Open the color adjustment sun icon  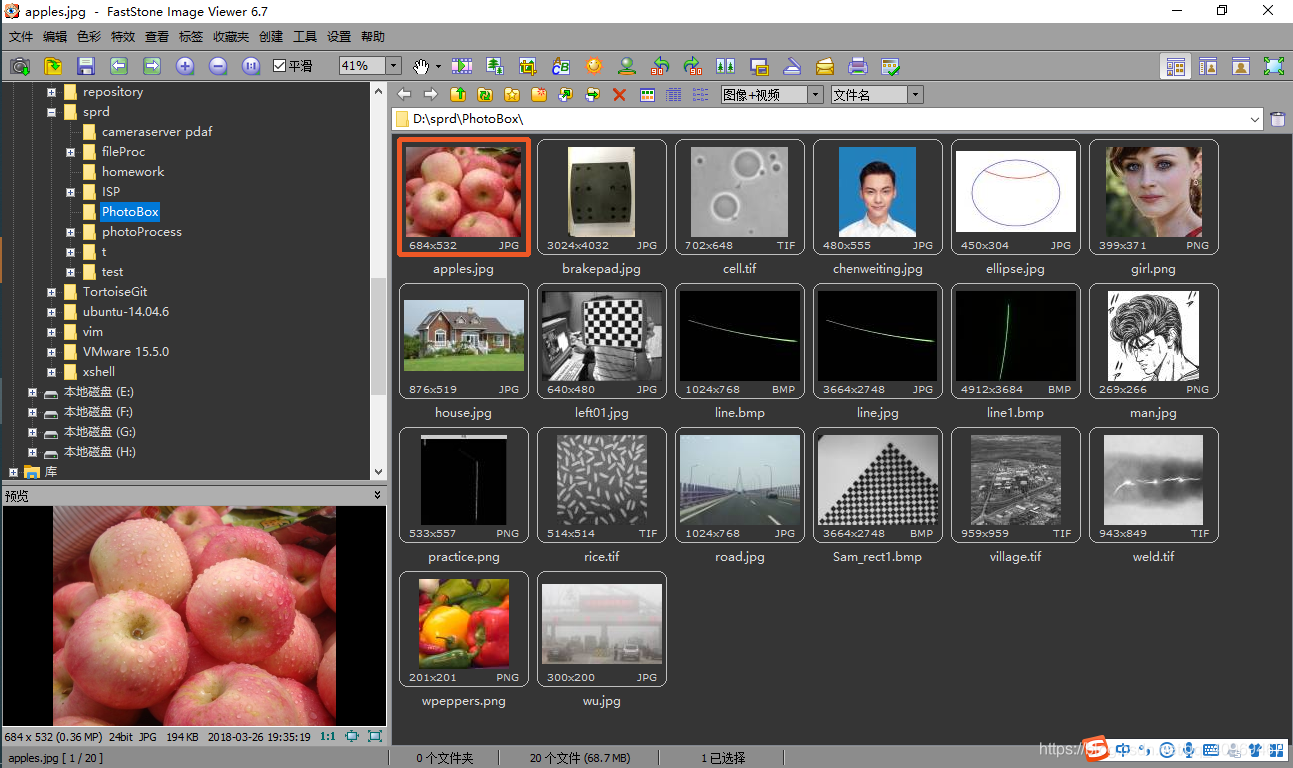(594, 66)
